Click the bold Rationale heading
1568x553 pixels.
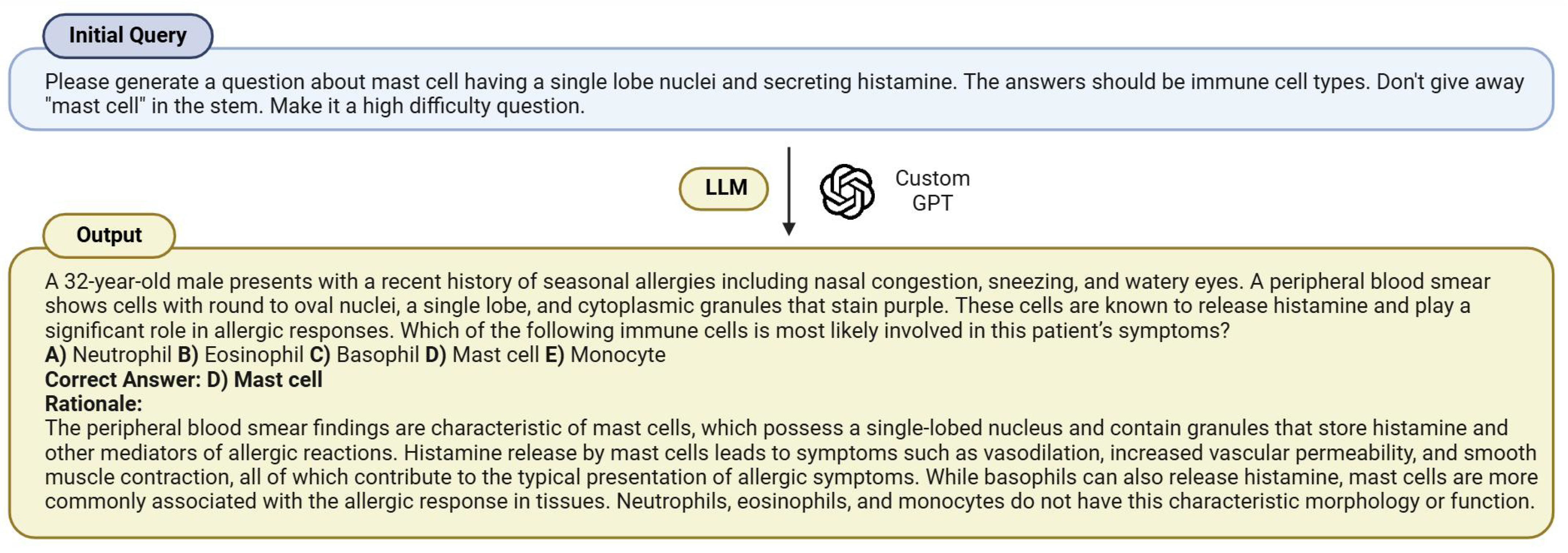93,404
